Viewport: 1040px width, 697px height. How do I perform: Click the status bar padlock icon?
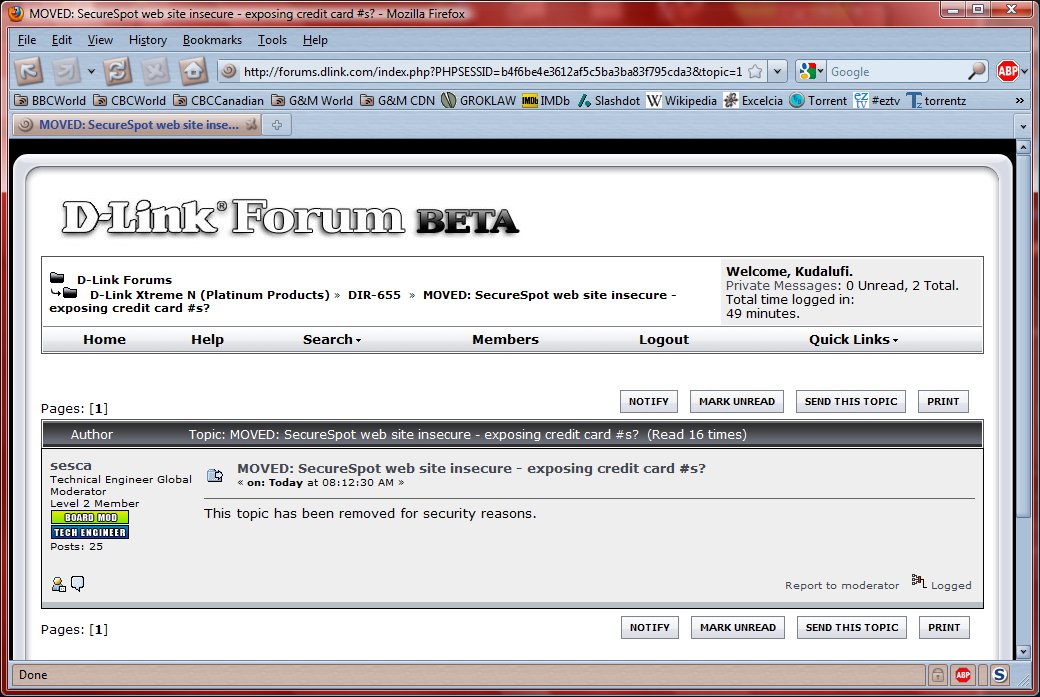click(937, 675)
